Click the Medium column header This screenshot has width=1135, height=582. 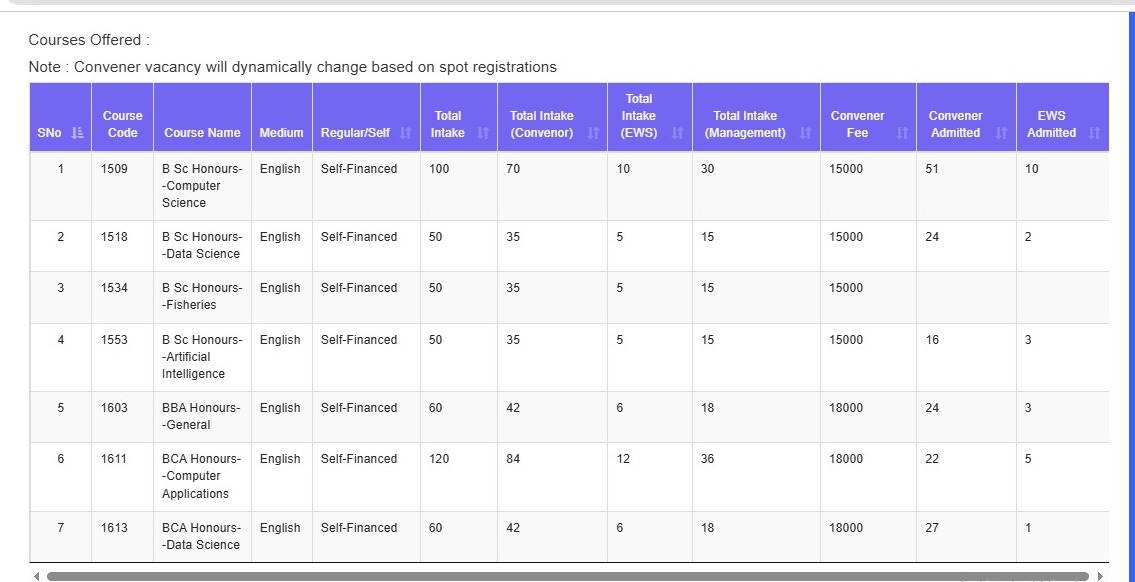[x=281, y=133]
